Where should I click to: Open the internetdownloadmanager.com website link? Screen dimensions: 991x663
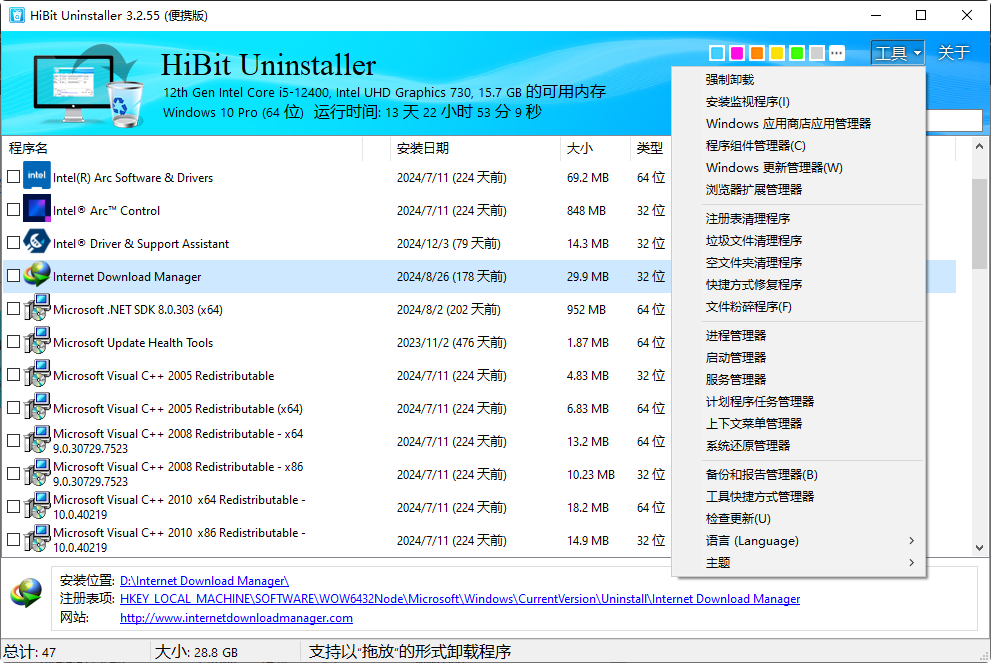tap(235, 618)
